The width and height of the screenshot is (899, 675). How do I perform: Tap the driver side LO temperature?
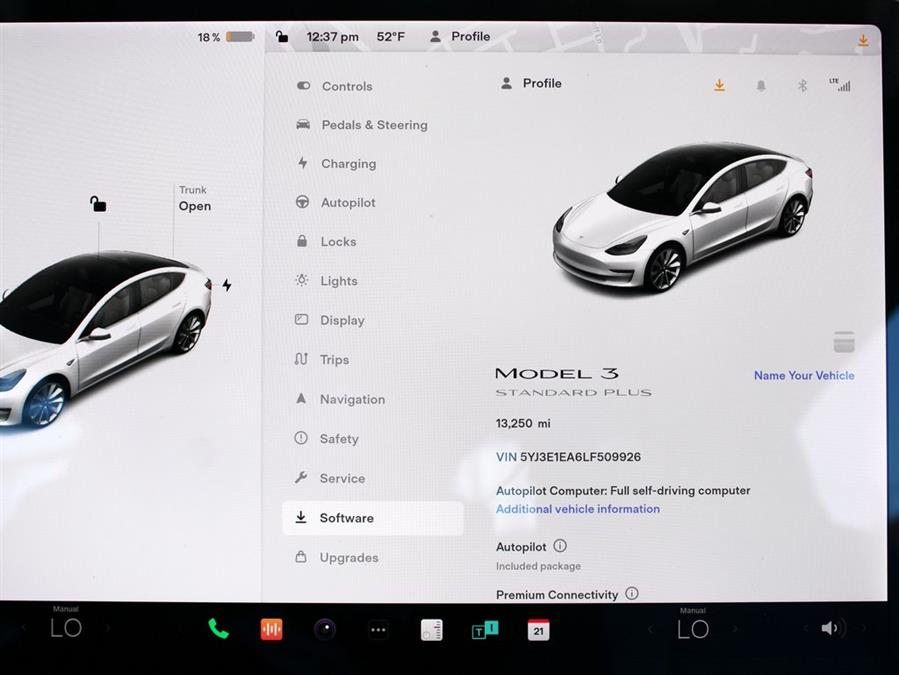66,629
